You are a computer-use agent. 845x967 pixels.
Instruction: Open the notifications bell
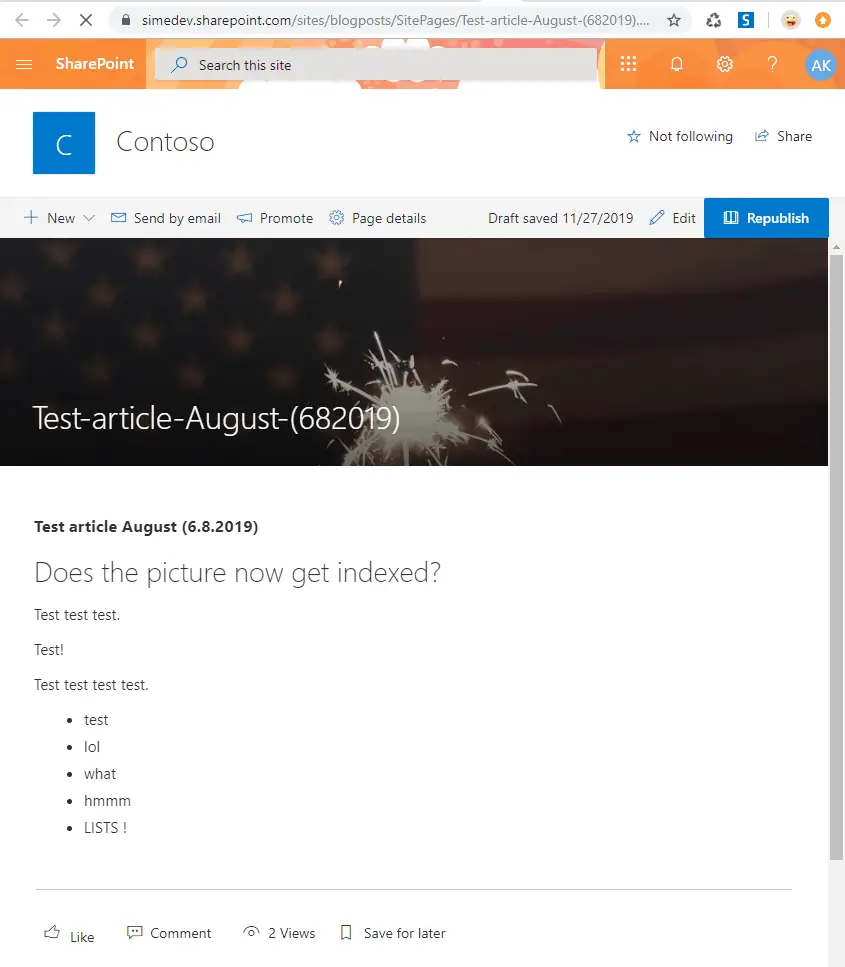pyautogui.click(x=677, y=65)
